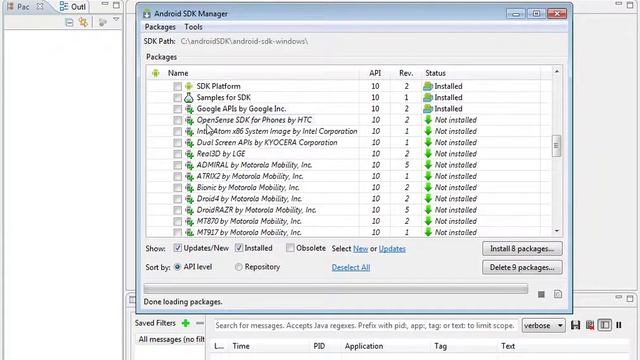Viewport: 640px width, 360px height.
Task: Click the ADMIRAL by Motorola add-on icon
Action: coord(189,165)
